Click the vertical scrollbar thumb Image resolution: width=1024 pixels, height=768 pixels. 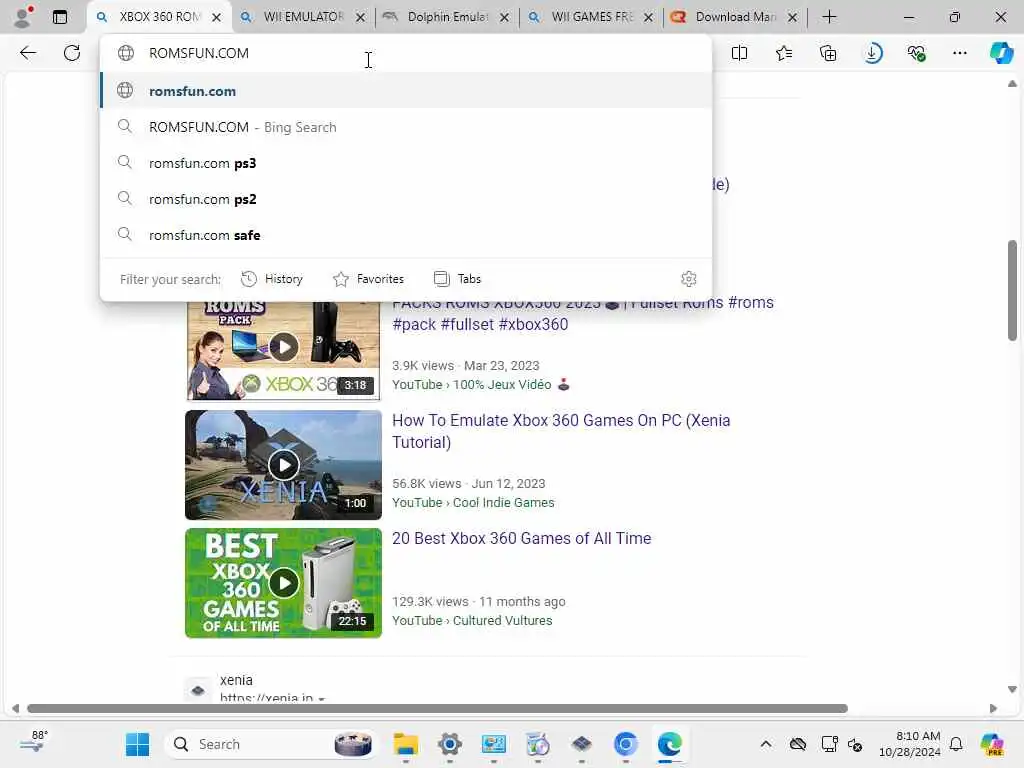pos(1012,291)
